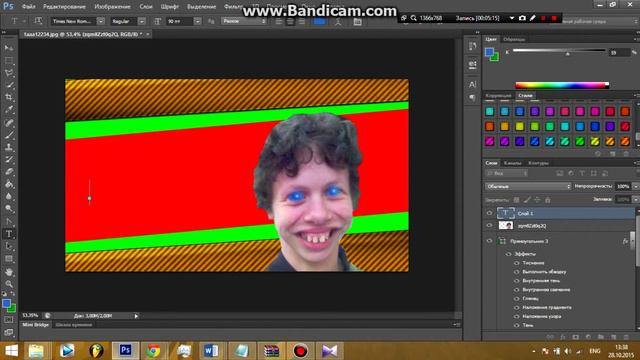Select the Rectangle shape tool
640x360 pixels.
coord(9,259)
